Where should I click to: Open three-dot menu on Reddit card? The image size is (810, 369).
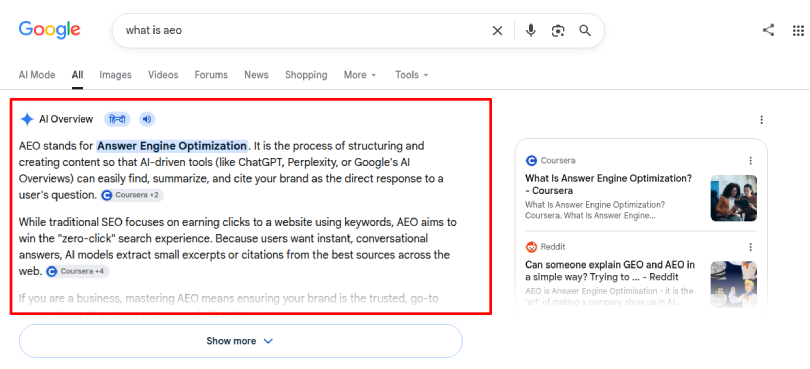click(751, 247)
